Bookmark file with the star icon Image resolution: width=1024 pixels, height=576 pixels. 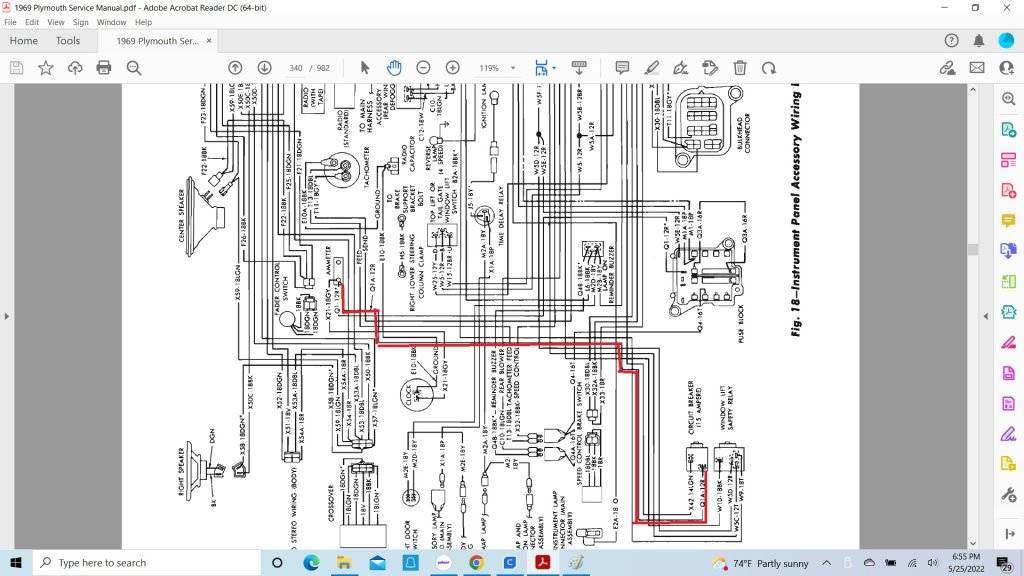click(46, 68)
